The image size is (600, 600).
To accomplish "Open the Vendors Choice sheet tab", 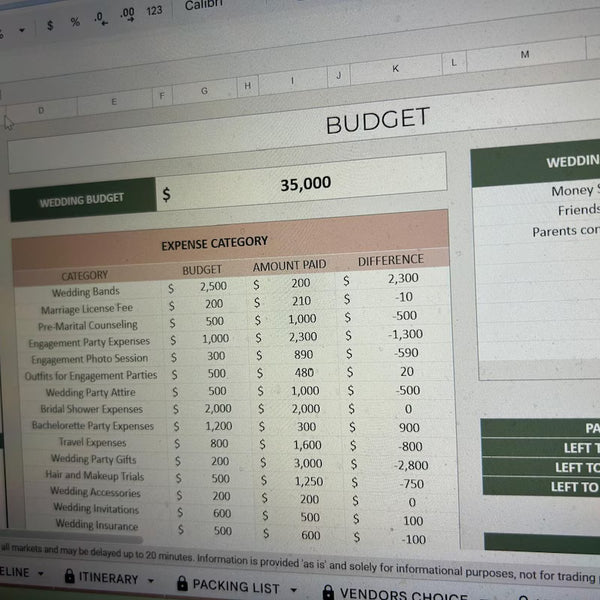I will point(390,594).
